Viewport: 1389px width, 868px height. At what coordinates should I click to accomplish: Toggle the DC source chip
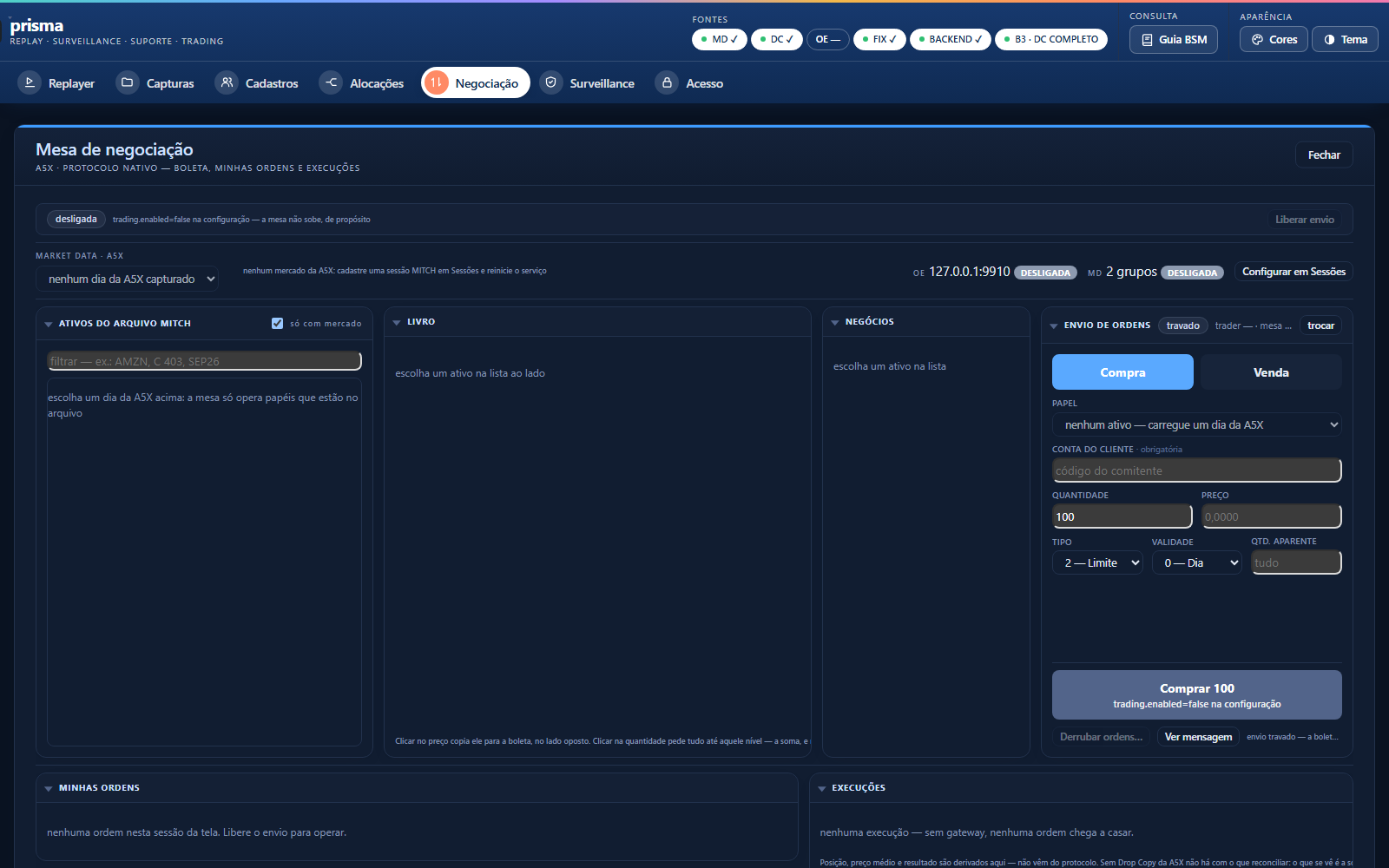pyautogui.click(x=777, y=39)
